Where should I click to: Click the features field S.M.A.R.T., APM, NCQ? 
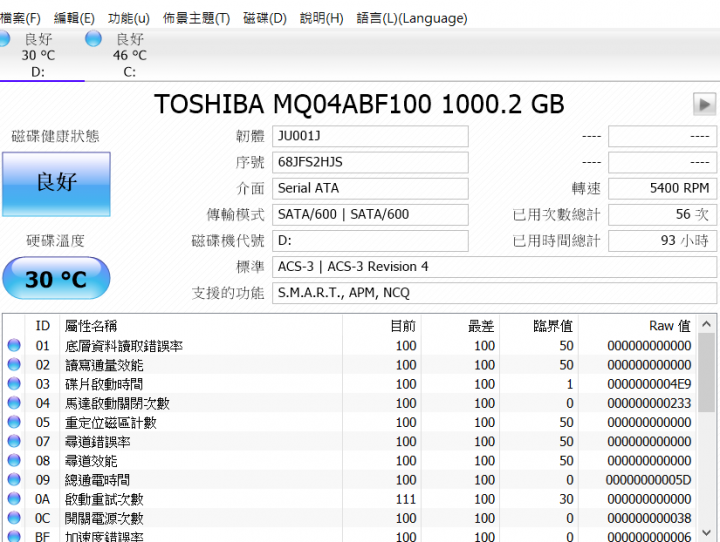point(495,294)
